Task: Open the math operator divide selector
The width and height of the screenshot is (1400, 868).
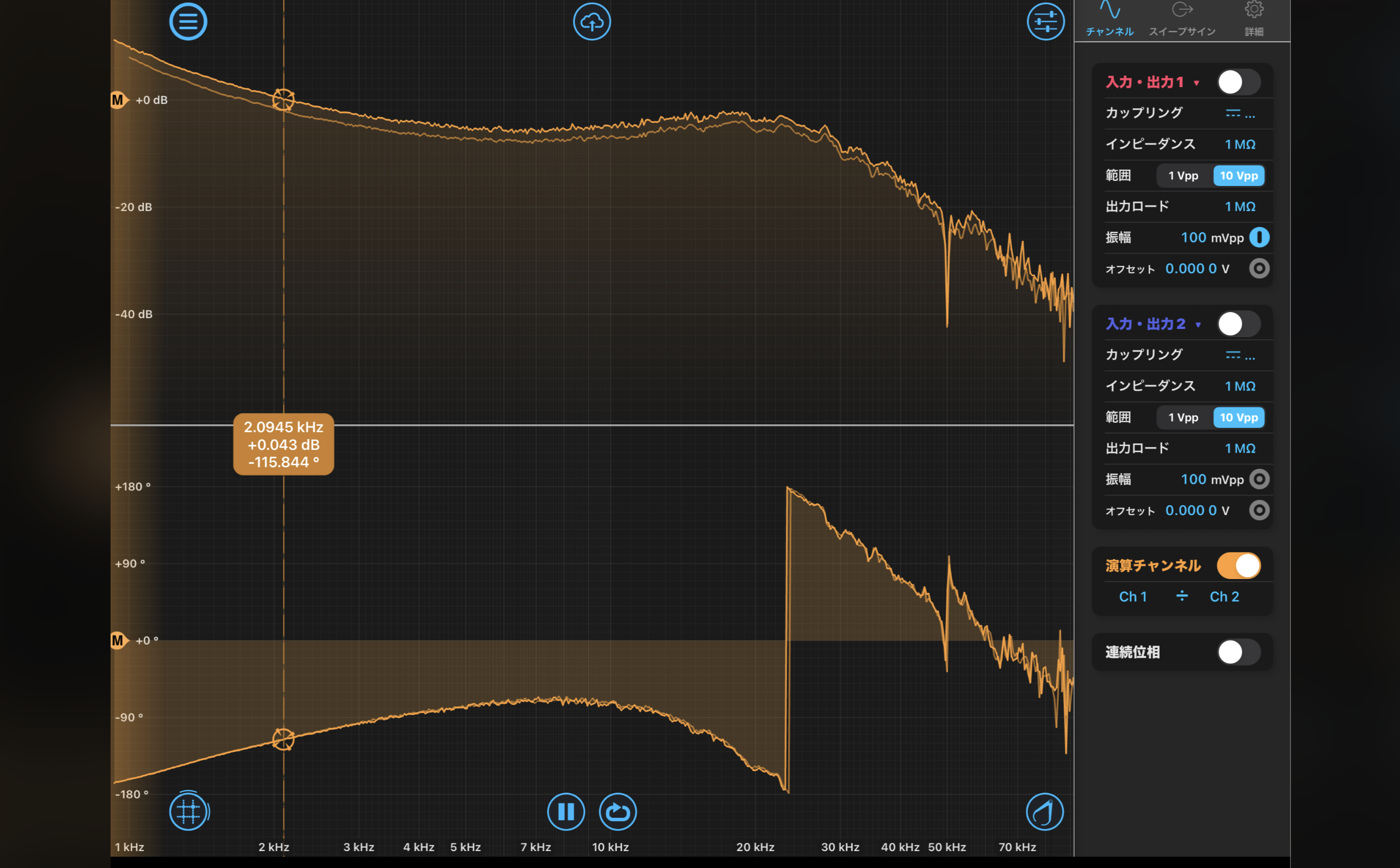Action: [1181, 596]
